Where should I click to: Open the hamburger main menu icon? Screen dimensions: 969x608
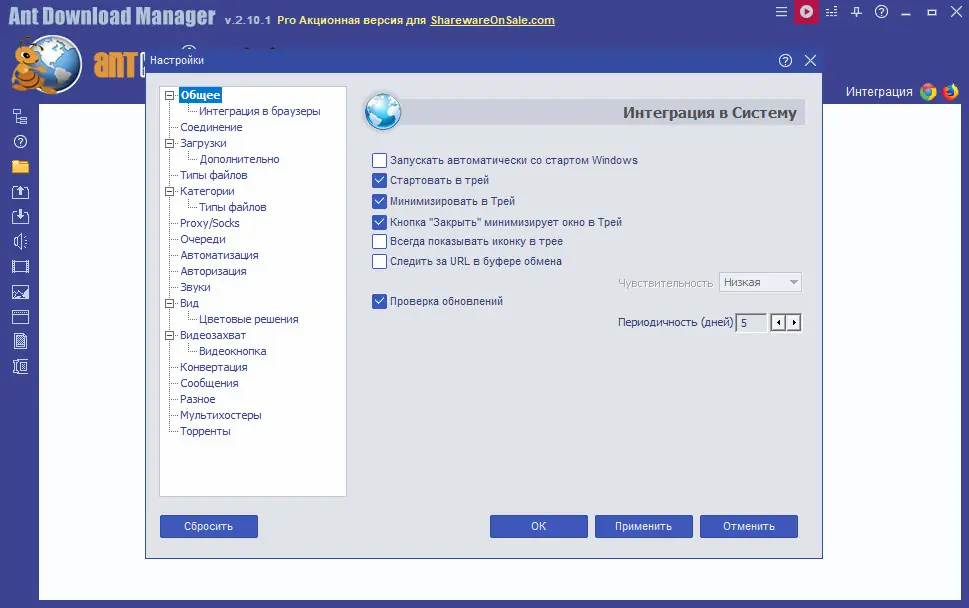point(781,12)
